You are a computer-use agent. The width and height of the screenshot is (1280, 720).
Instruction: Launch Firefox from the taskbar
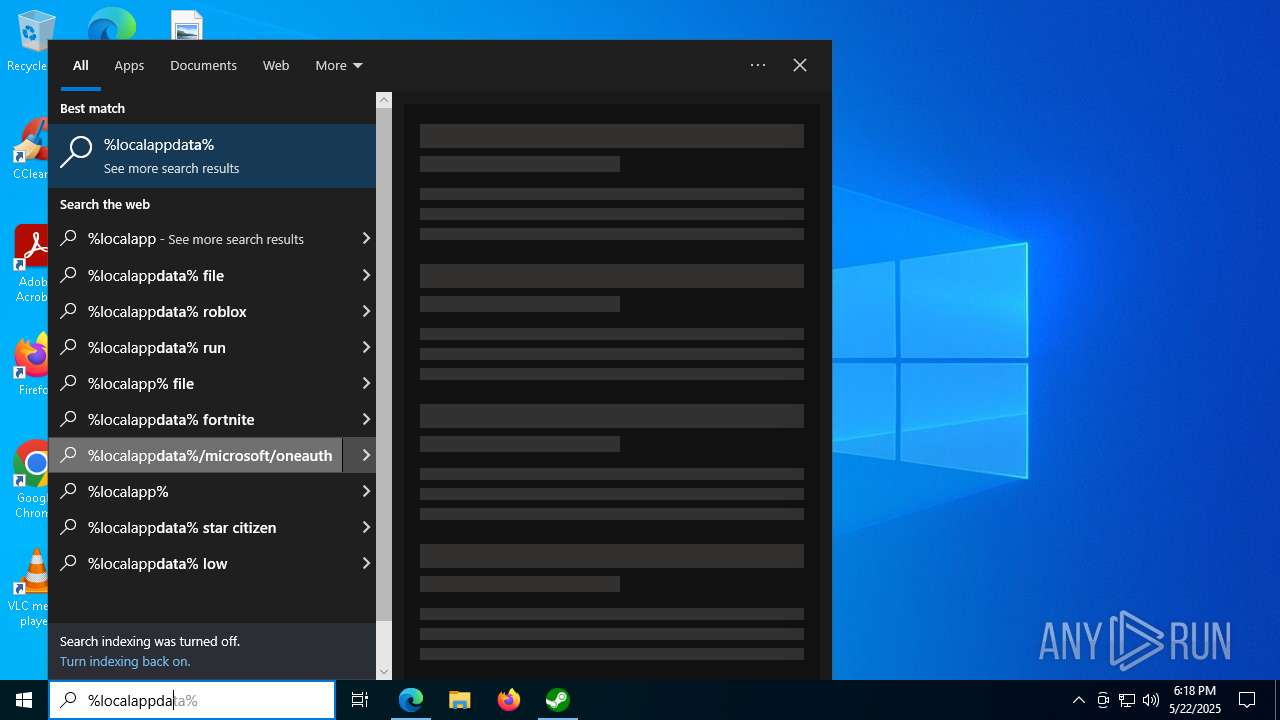(509, 700)
